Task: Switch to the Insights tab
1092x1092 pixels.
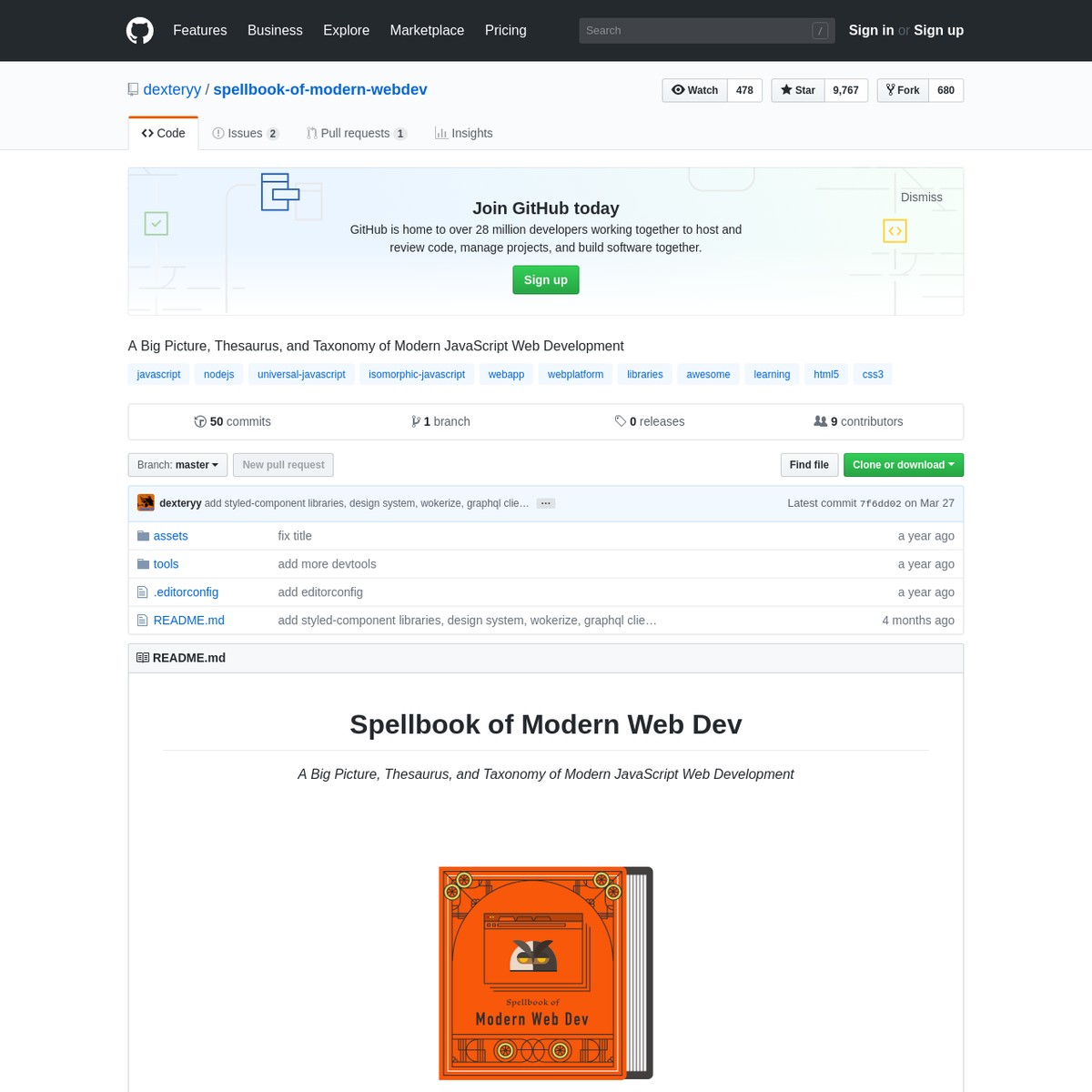Action: click(464, 133)
